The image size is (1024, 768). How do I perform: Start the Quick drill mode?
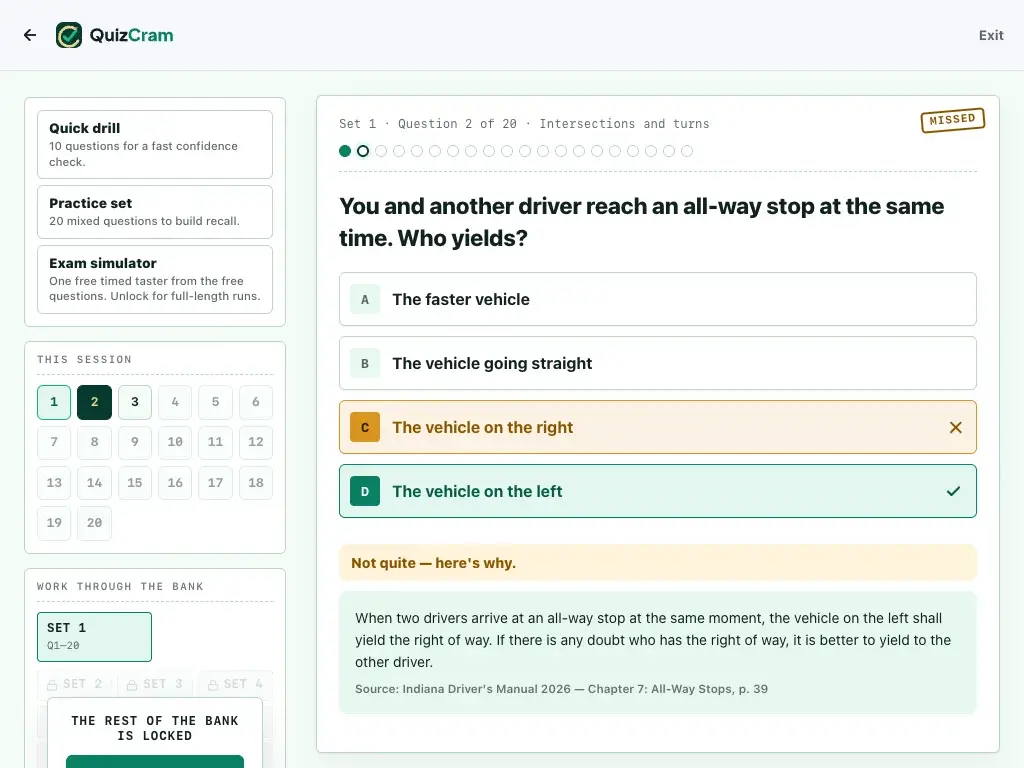(155, 144)
